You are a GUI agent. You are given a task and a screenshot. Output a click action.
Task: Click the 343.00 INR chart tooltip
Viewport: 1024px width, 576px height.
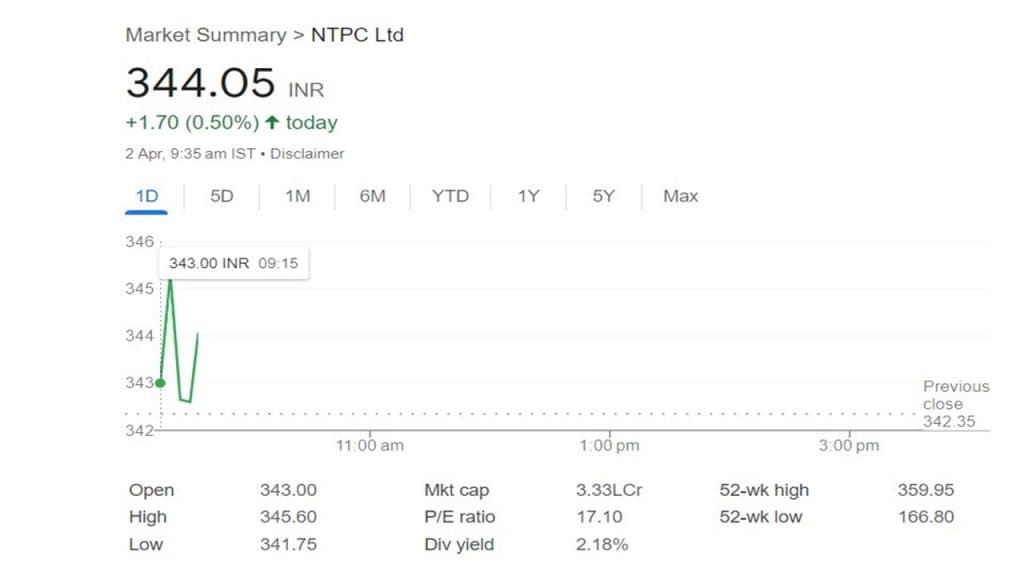click(x=234, y=263)
